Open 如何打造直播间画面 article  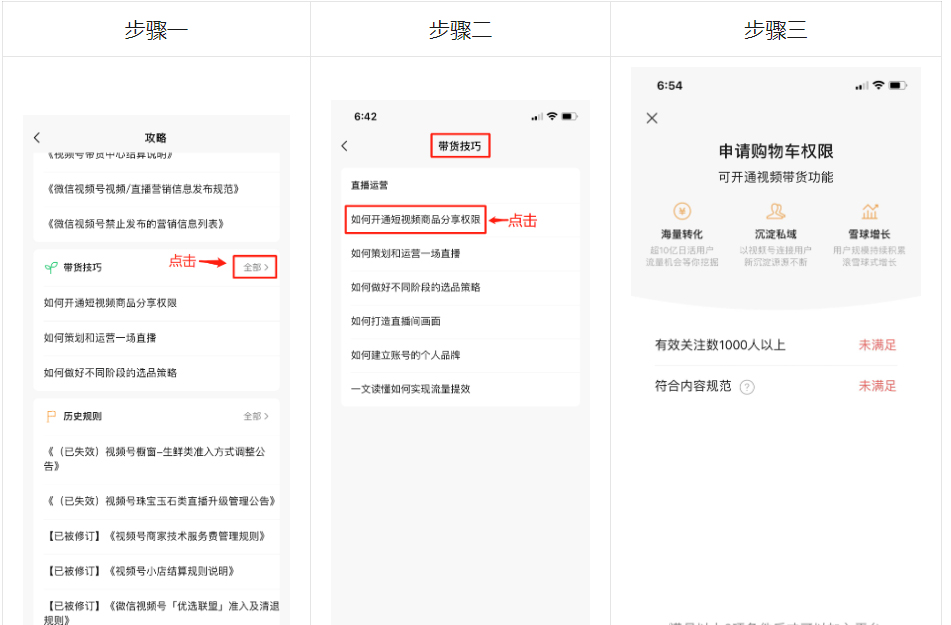(x=395, y=321)
